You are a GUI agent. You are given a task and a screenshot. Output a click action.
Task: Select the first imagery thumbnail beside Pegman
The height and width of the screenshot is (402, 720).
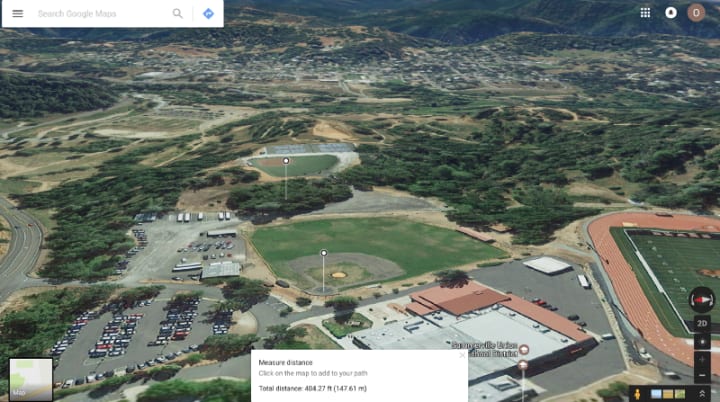point(657,394)
